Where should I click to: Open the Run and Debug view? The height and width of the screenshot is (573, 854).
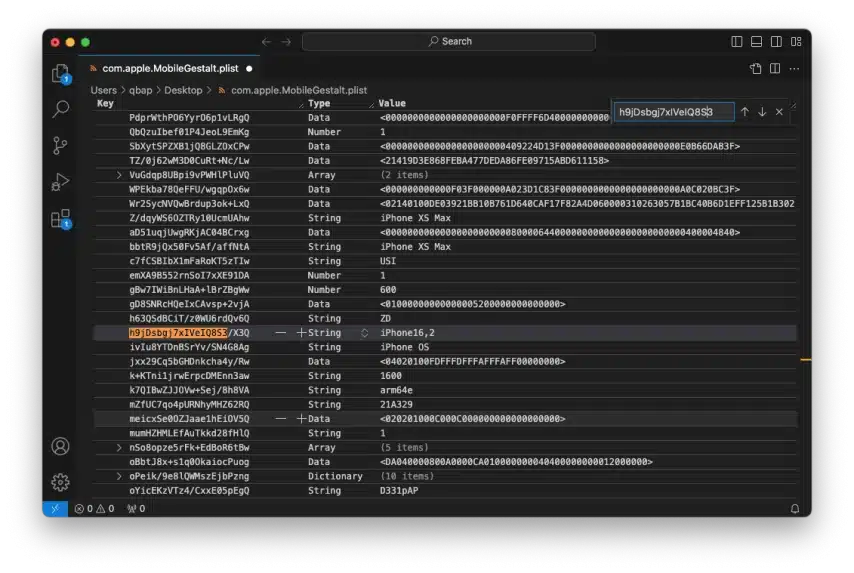point(60,182)
